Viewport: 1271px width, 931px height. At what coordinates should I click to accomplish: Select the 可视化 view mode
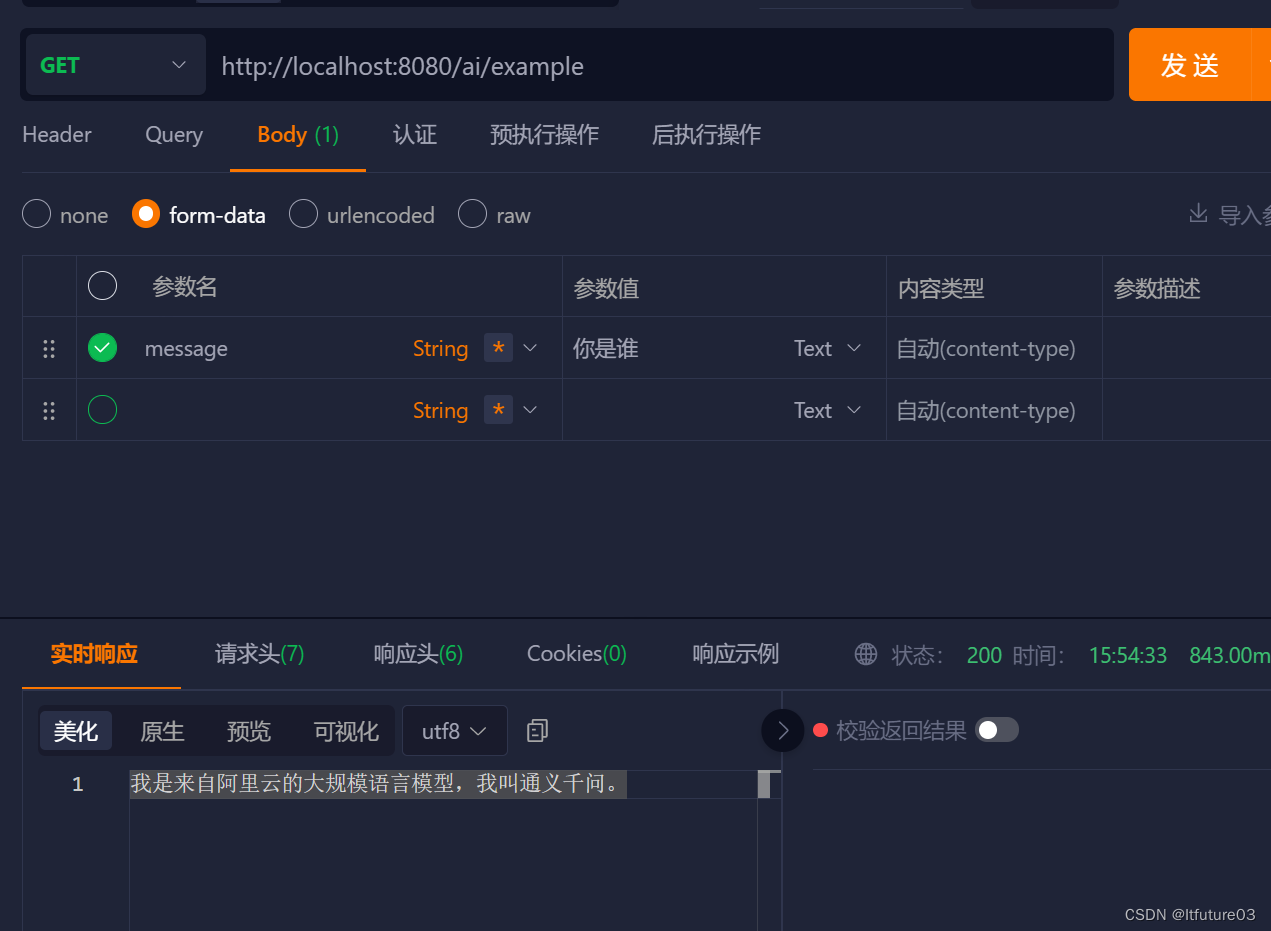346,731
